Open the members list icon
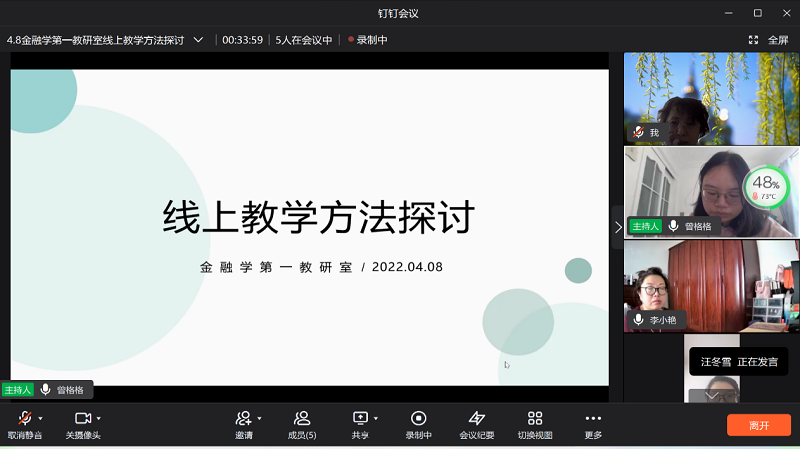The width and height of the screenshot is (800, 449). pos(302,418)
